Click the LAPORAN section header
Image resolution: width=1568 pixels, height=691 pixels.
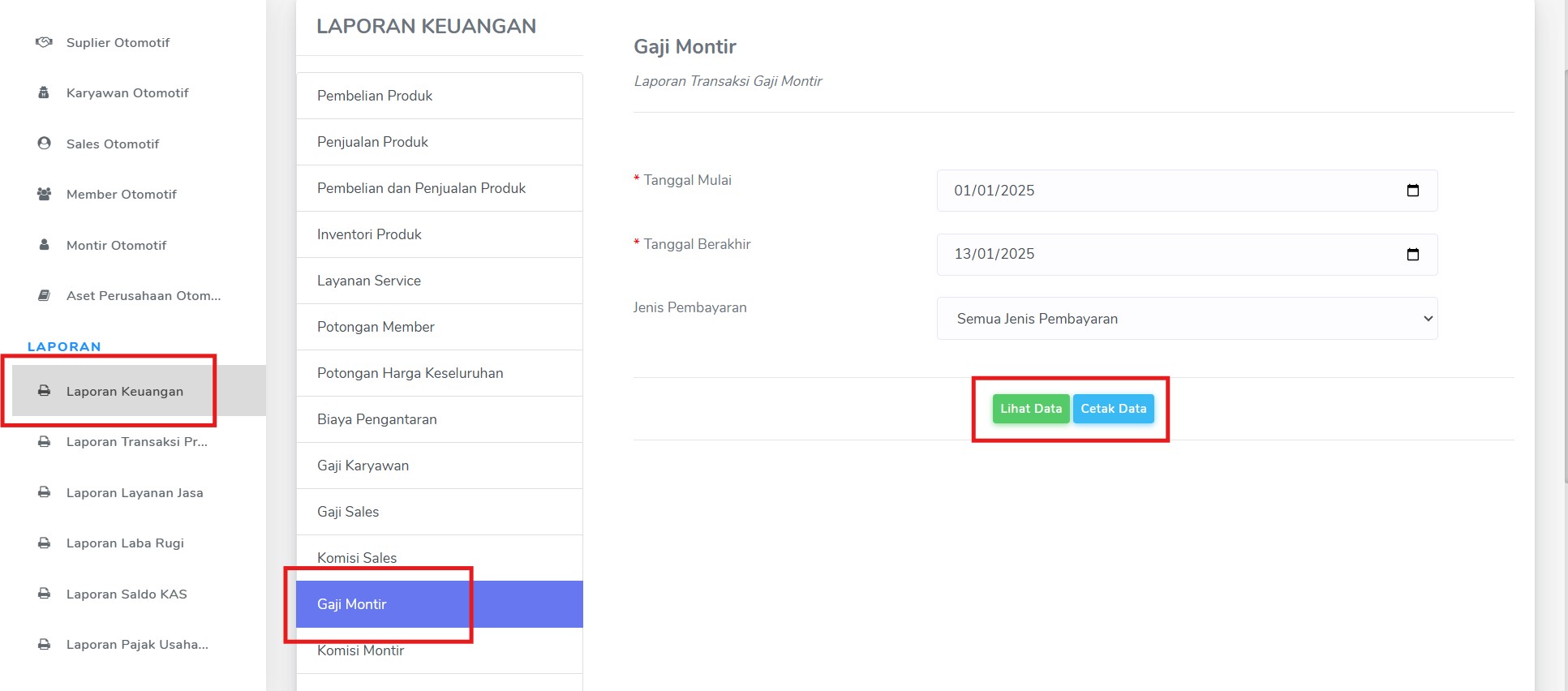(x=64, y=346)
